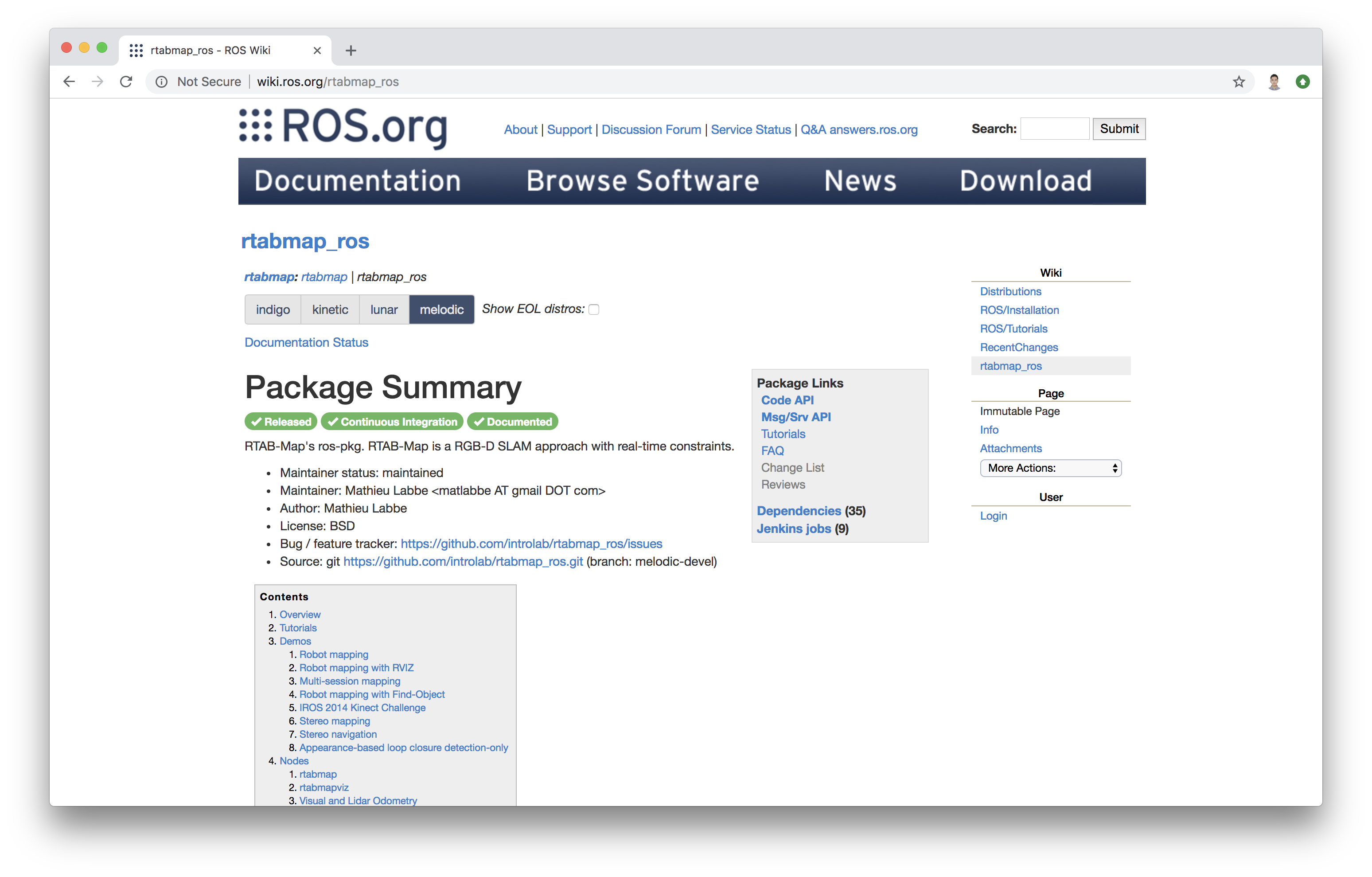Click the browser address bar URL
The width and height of the screenshot is (1372, 877).
(327, 82)
